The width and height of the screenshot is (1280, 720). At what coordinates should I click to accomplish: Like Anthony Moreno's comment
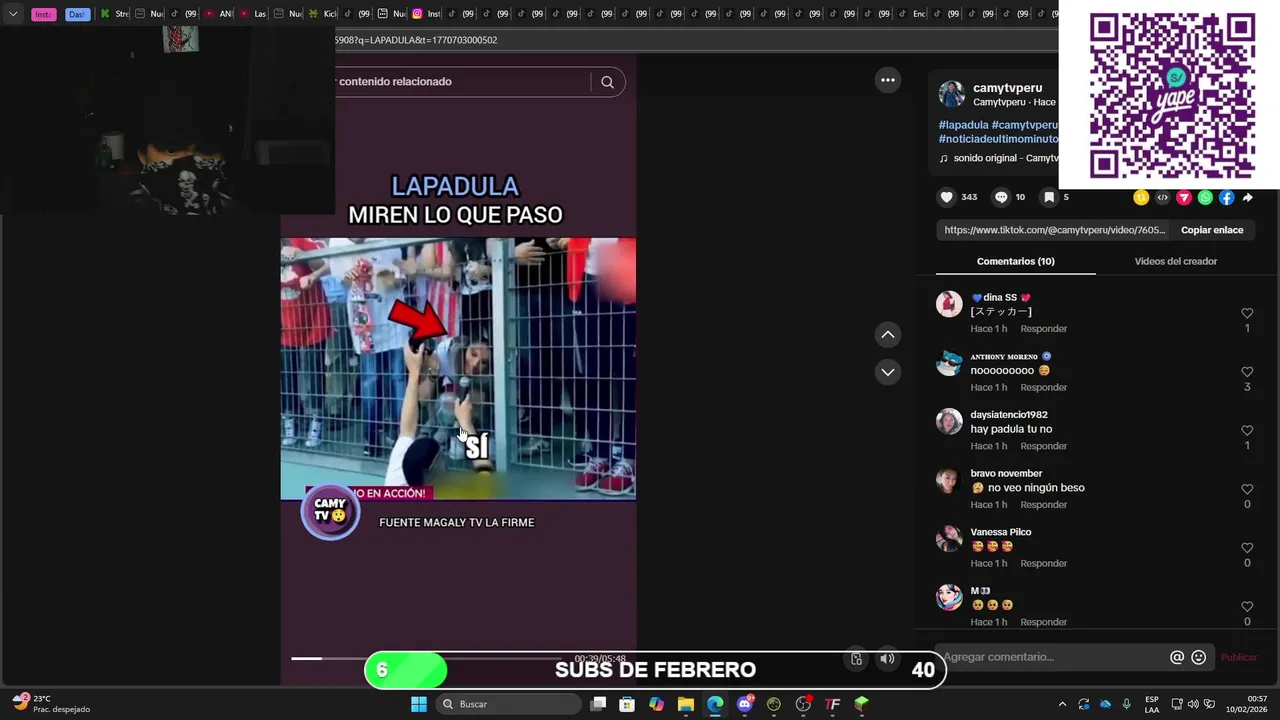click(x=1247, y=372)
